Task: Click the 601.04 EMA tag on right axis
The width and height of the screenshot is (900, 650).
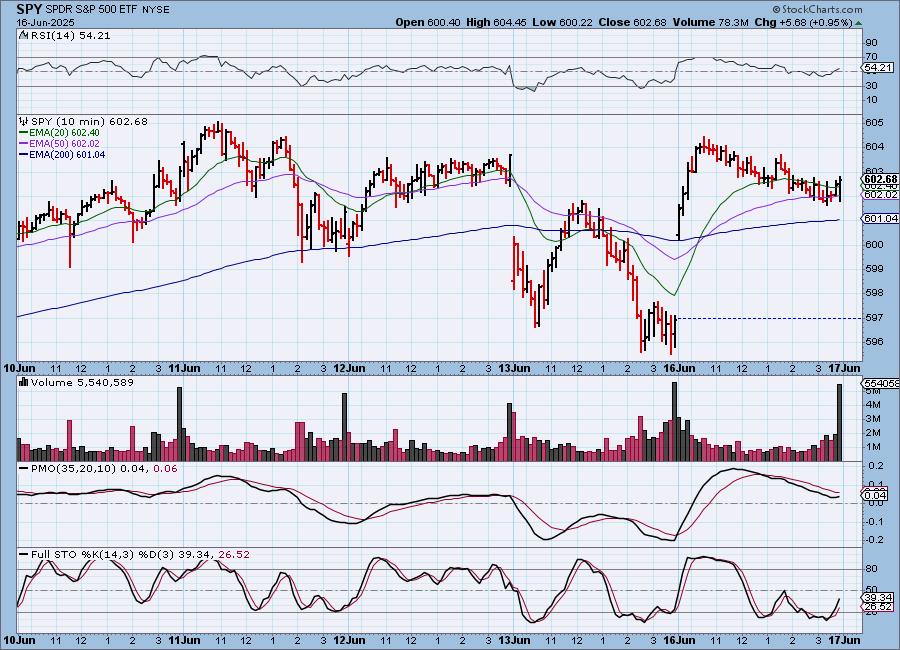Action: [880, 218]
